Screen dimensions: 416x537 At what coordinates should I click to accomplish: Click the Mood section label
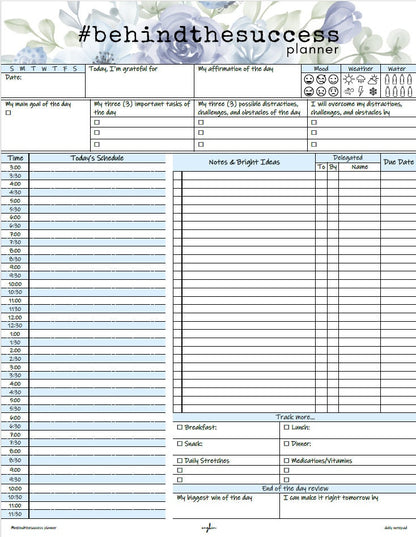[x=321, y=68]
